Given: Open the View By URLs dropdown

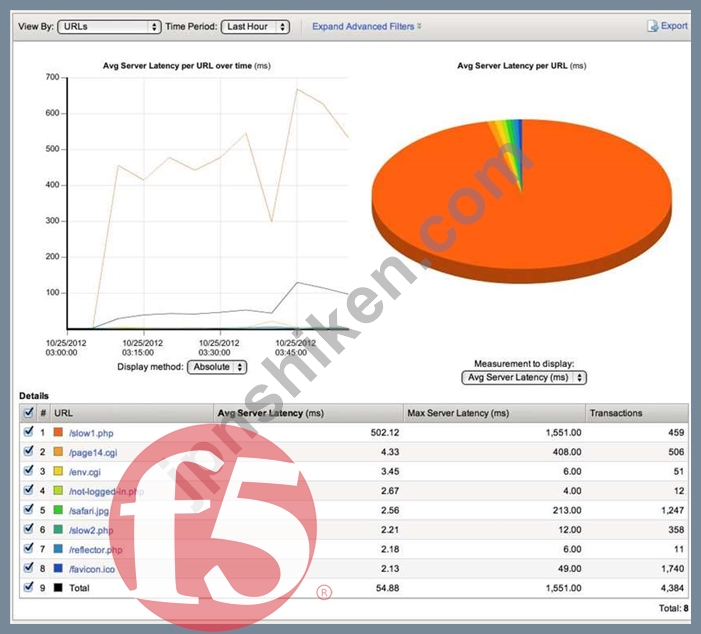Looking at the screenshot, I should pyautogui.click(x=109, y=26).
